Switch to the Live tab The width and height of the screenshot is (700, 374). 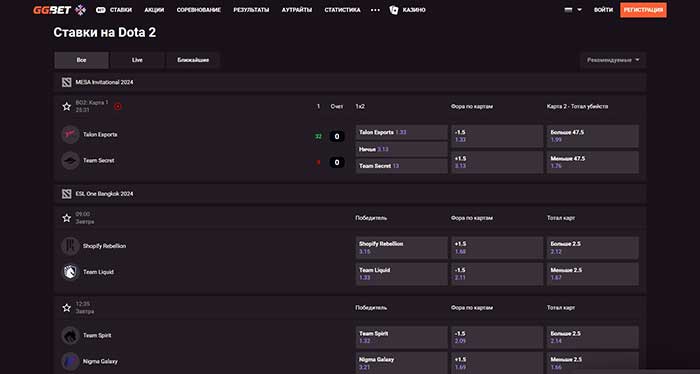click(x=137, y=60)
